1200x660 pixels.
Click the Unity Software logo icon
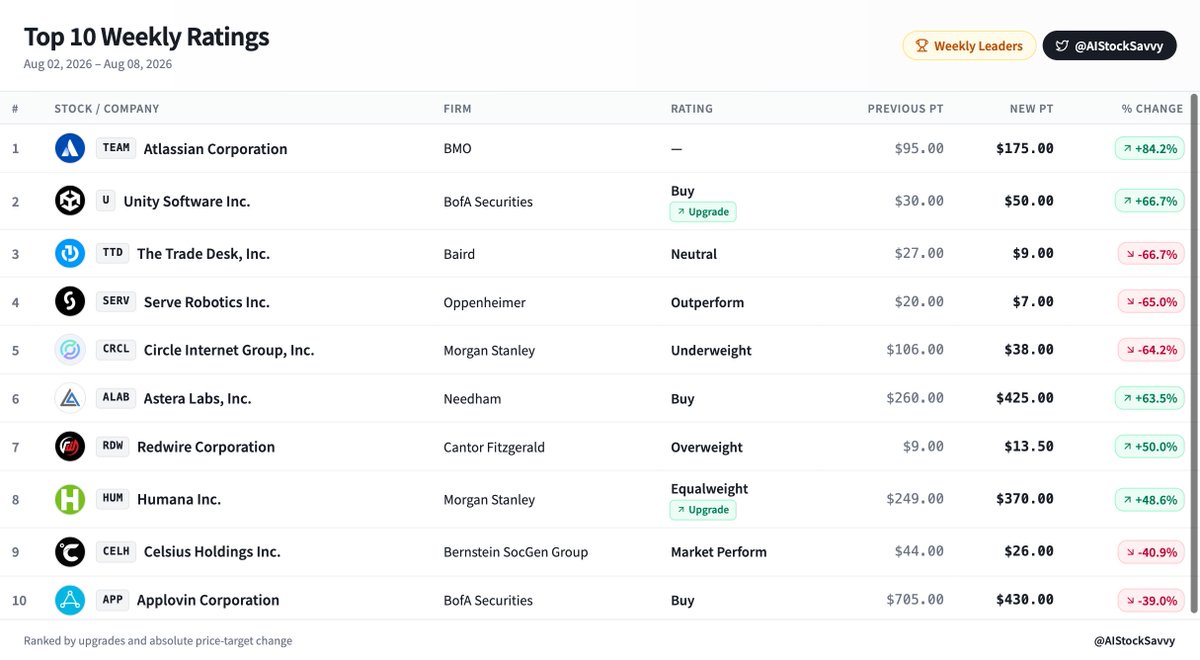[x=70, y=201]
